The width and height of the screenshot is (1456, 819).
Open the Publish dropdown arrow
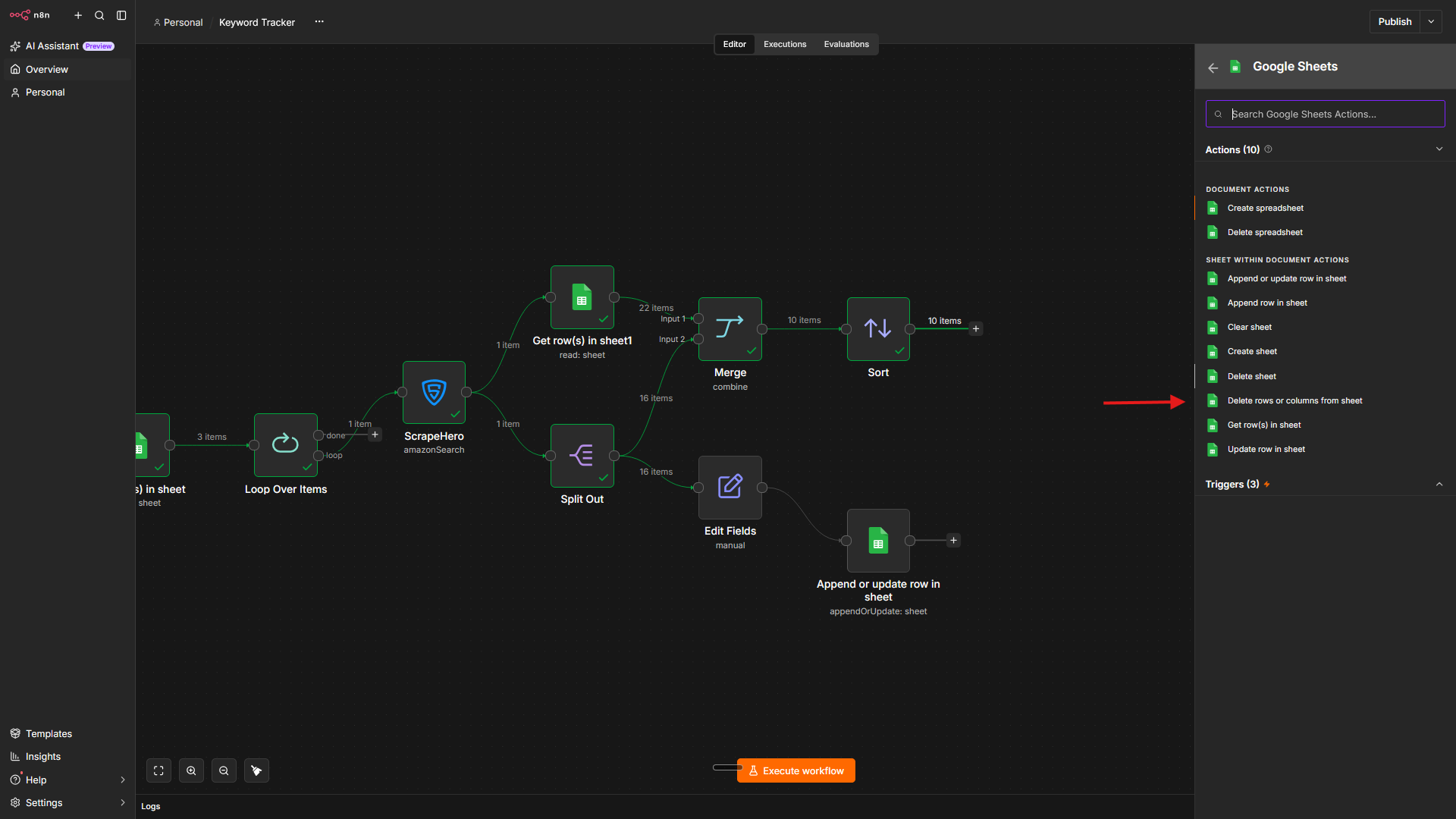tap(1431, 22)
